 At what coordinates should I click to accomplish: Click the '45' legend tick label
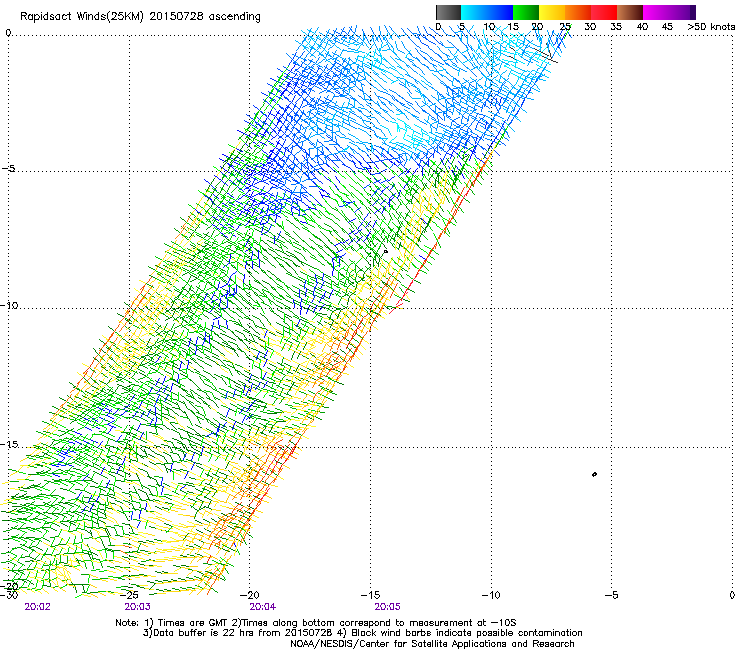tap(667, 27)
